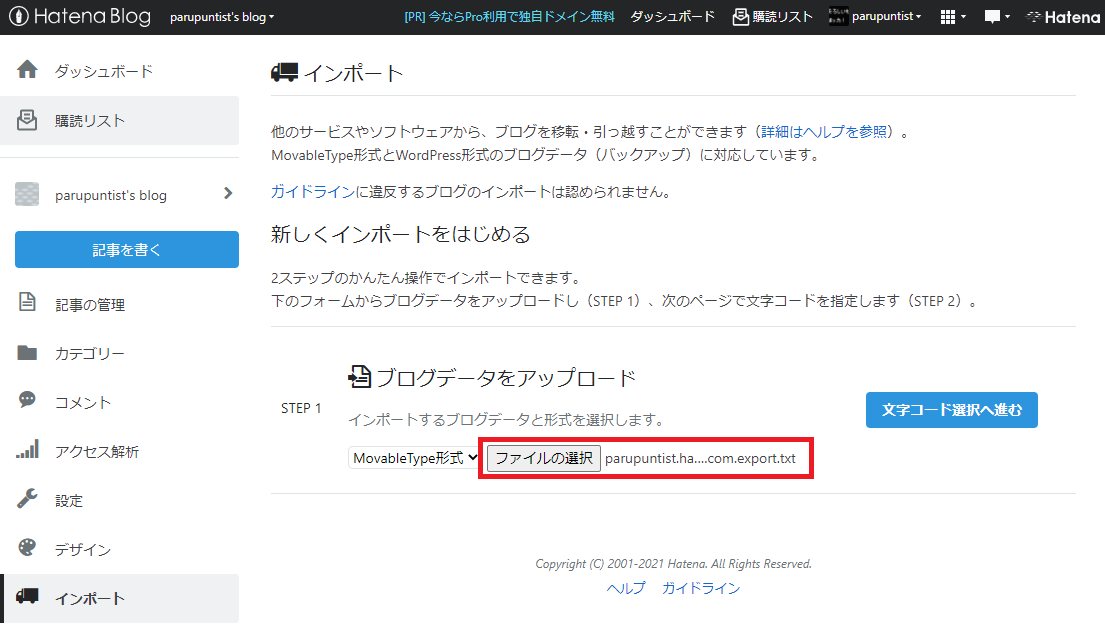
Task: Click the parupuntist profile avatar in header
Action: pos(838,16)
